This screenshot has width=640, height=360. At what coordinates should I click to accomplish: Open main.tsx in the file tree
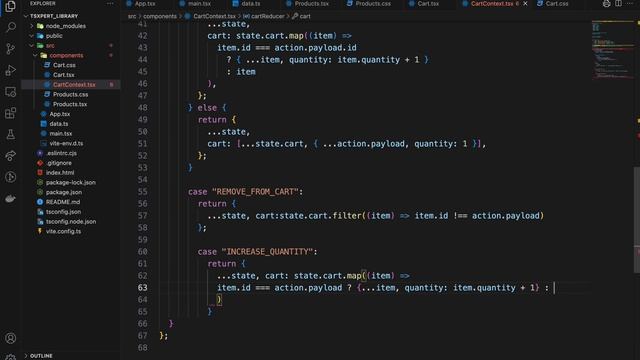point(61,133)
